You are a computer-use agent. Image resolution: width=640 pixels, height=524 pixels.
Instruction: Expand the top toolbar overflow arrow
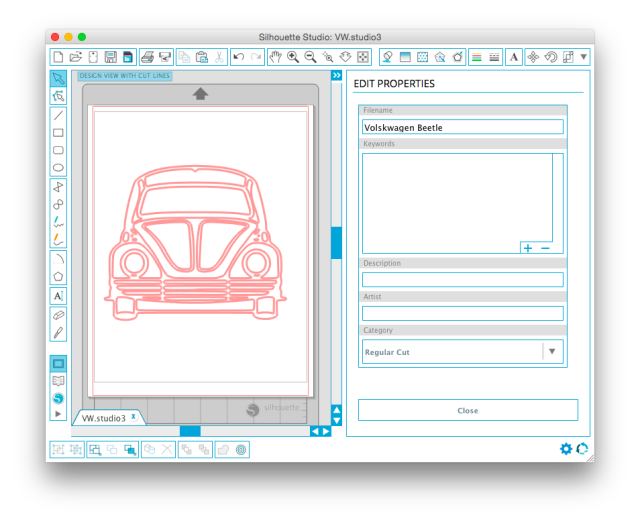point(584,57)
